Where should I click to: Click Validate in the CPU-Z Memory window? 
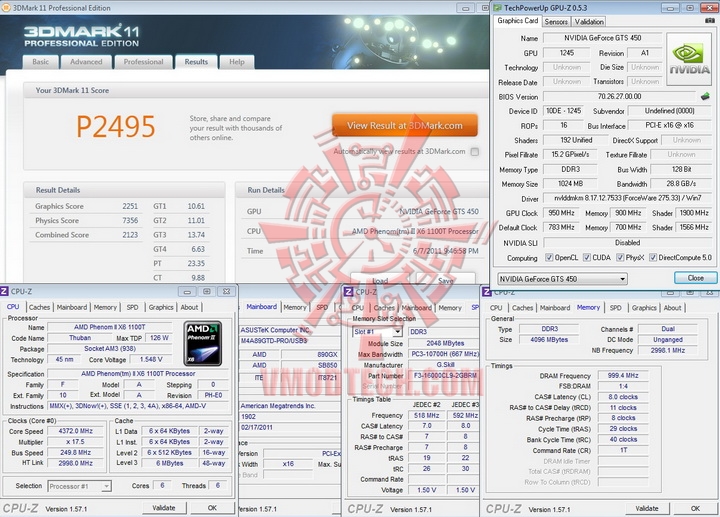click(x=647, y=508)
